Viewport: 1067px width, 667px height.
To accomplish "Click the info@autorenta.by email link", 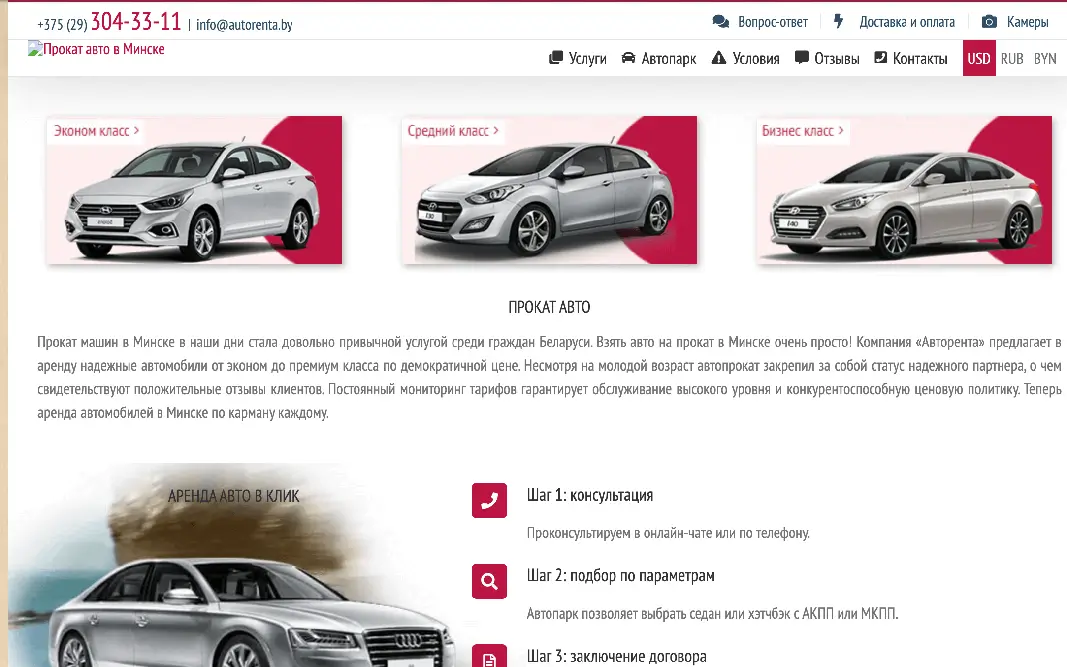I will point(244,25).
